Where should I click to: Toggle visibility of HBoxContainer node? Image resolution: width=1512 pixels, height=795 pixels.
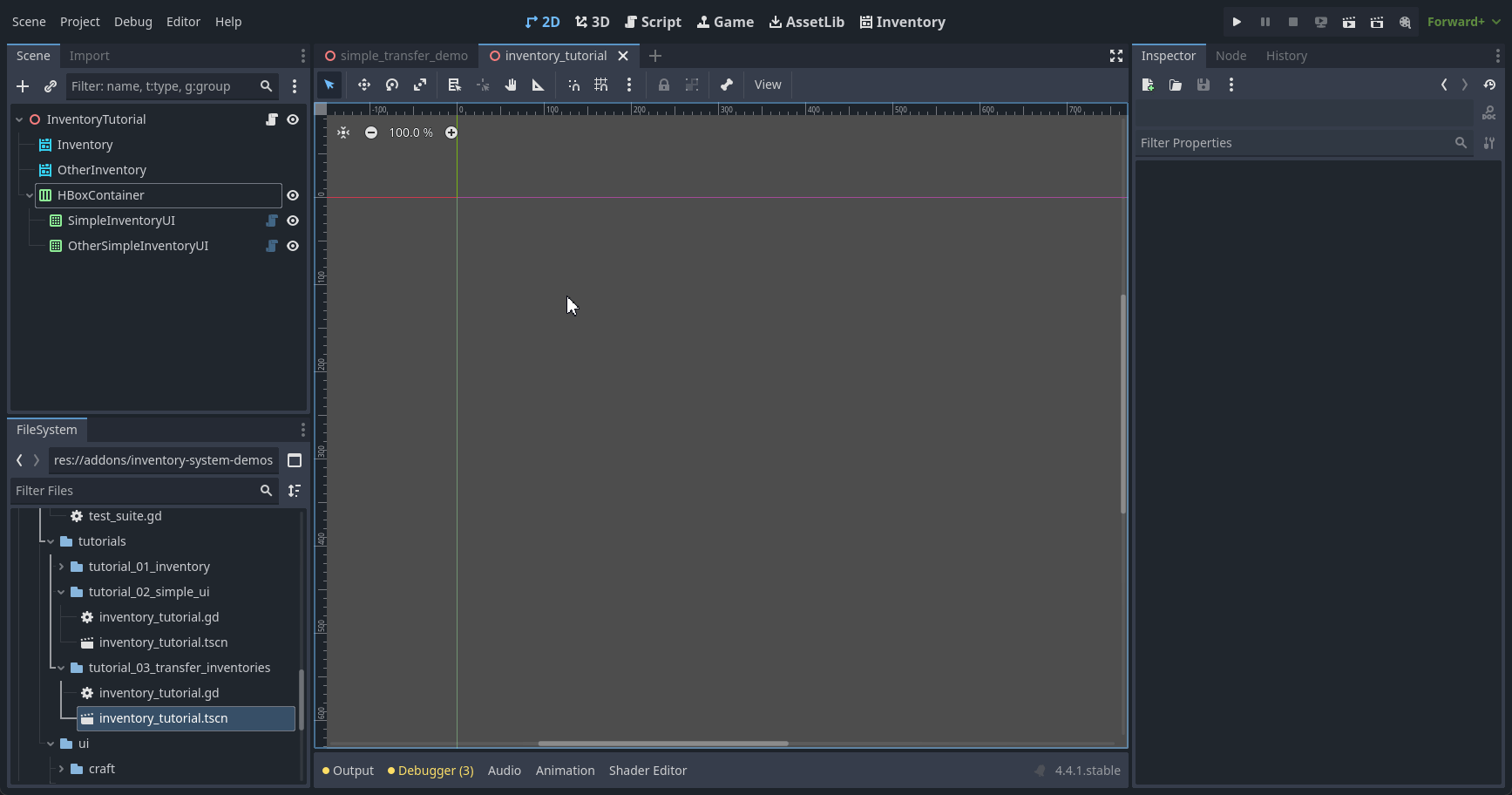pyautogui.click(x=293, y=195)
